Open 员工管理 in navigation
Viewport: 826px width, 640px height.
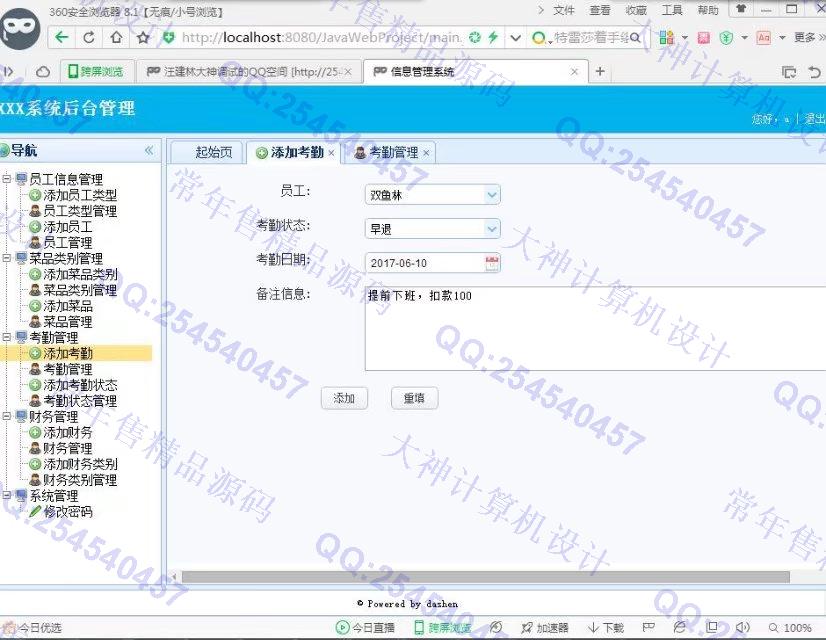pos(67,243)
